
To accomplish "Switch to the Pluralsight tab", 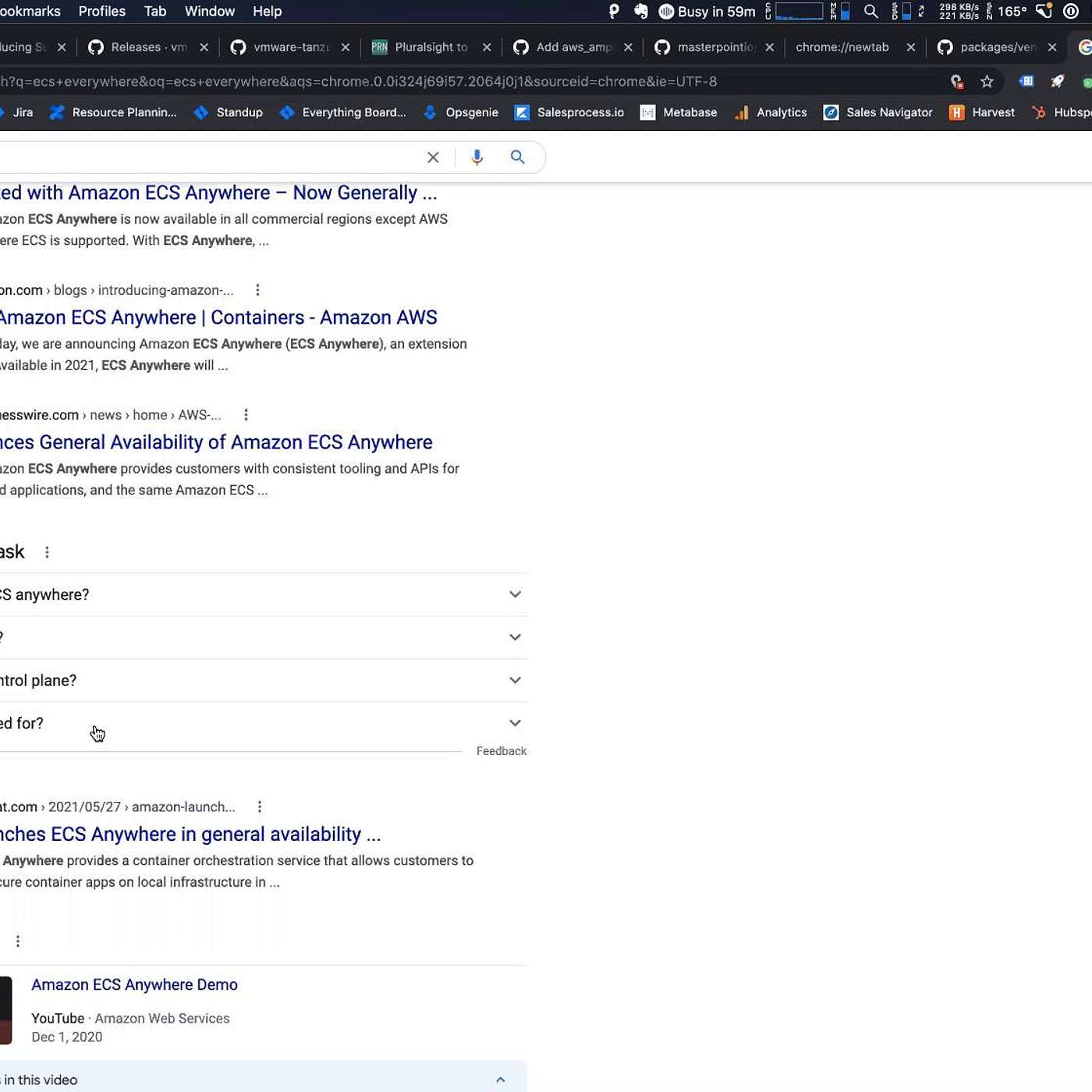I will pyautogui.click(x=431, y=47).
